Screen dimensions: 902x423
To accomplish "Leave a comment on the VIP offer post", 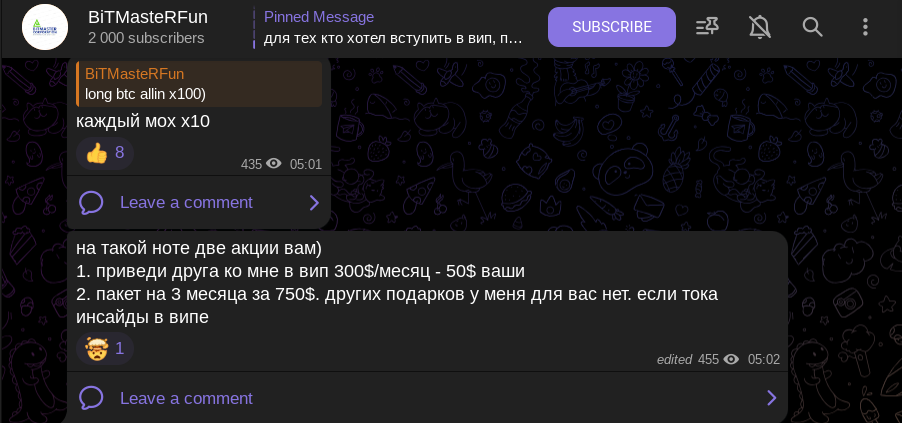I will coord(186,399).
